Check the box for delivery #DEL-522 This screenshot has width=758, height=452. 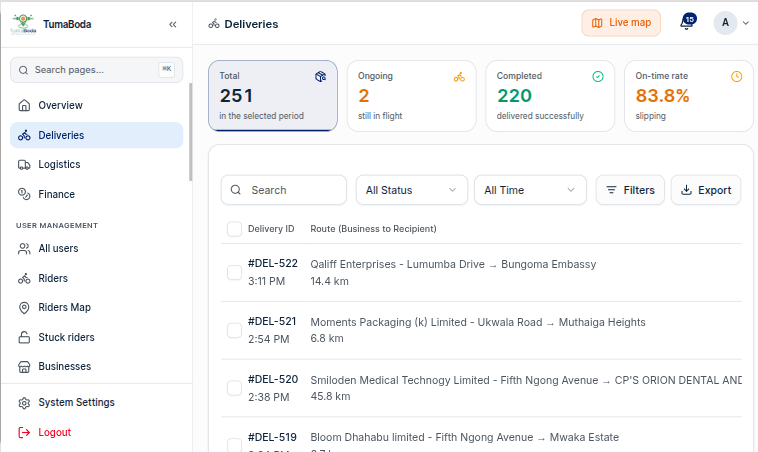click(x=234, y=273)
